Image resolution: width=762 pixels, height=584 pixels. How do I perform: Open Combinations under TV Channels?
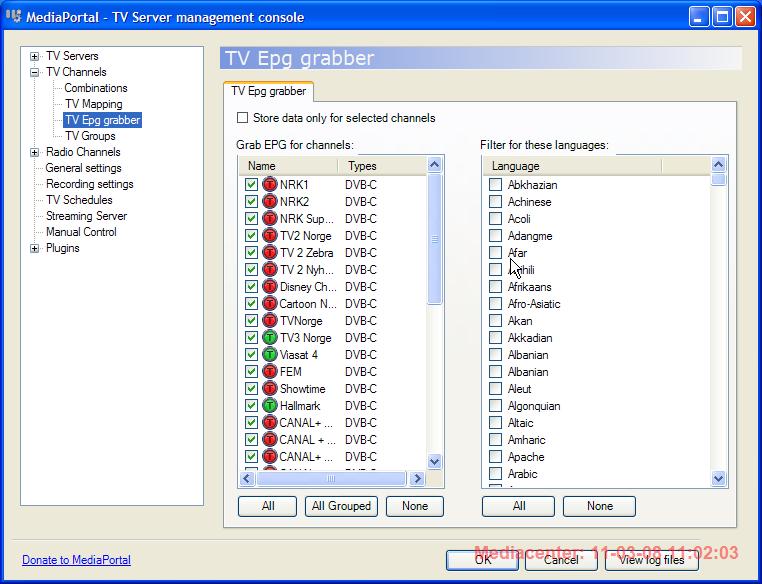(x=96, y=88)
